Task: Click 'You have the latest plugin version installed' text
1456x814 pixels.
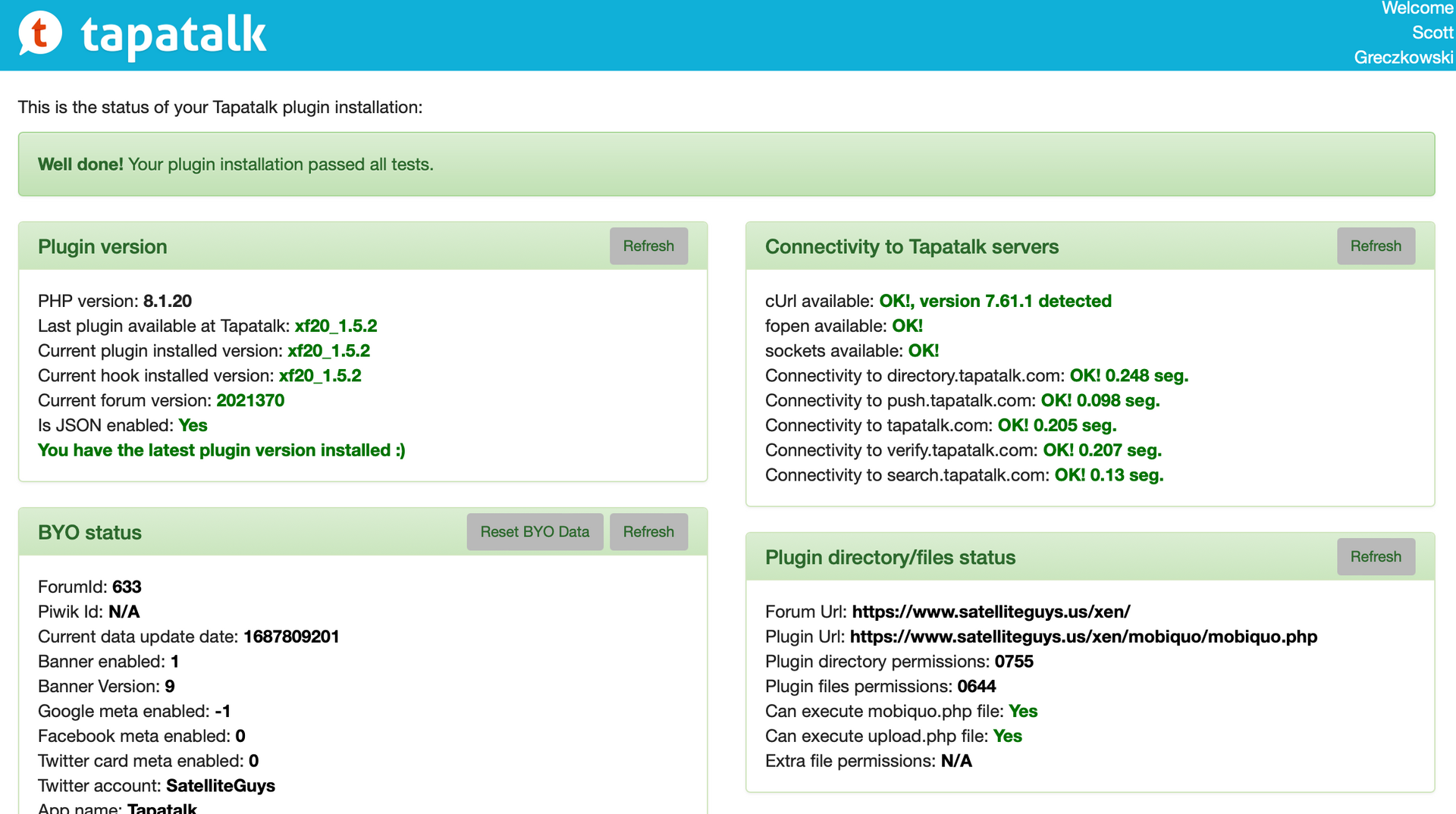Action: (x=221, y=450)
